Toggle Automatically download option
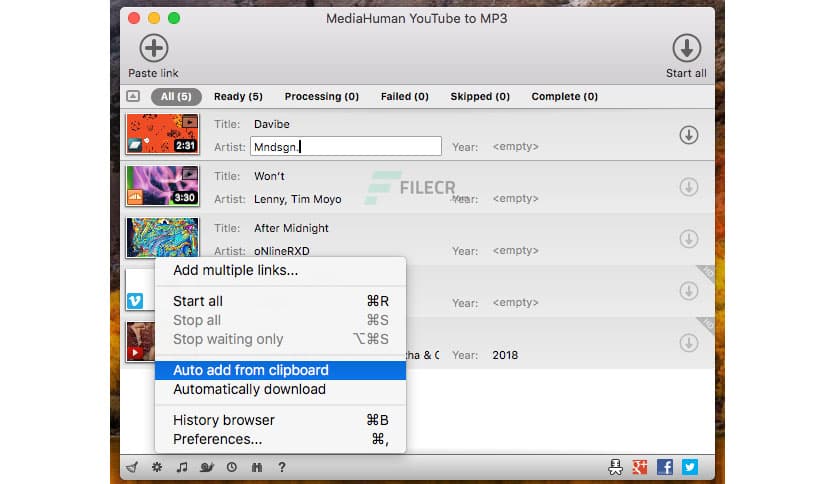Image resolution: width=836 pixels, height=484 pixels. click(x=280, y=389)
